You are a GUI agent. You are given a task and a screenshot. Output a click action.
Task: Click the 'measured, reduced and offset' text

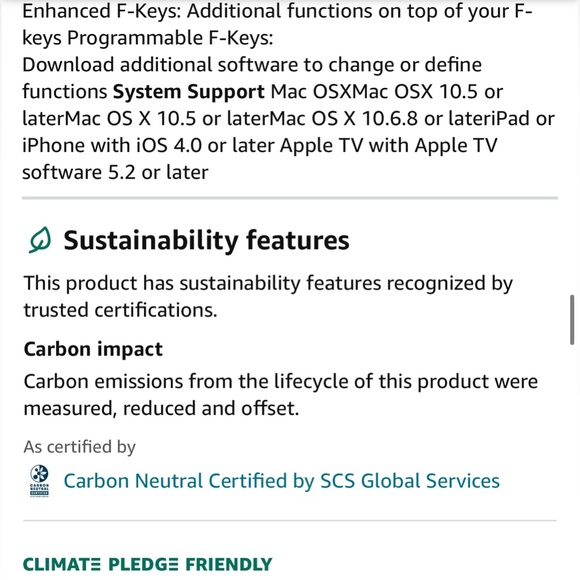(161, 408)
